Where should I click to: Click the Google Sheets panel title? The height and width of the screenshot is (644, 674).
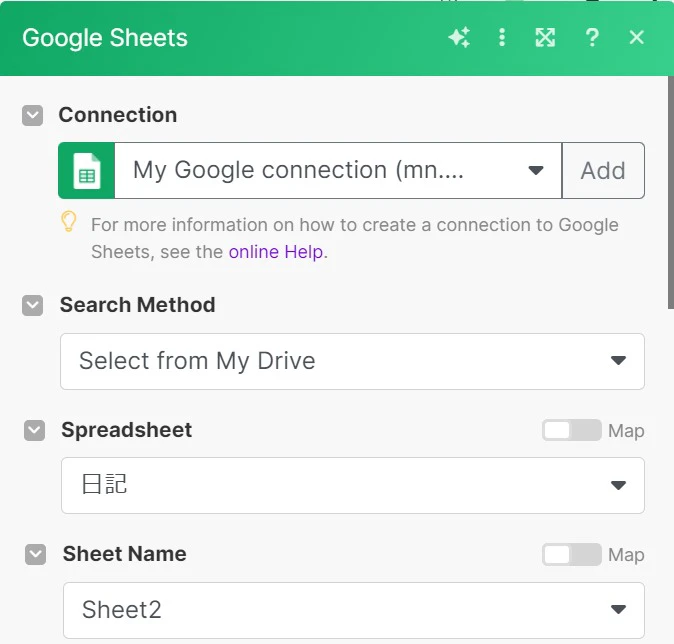point(105,38)
